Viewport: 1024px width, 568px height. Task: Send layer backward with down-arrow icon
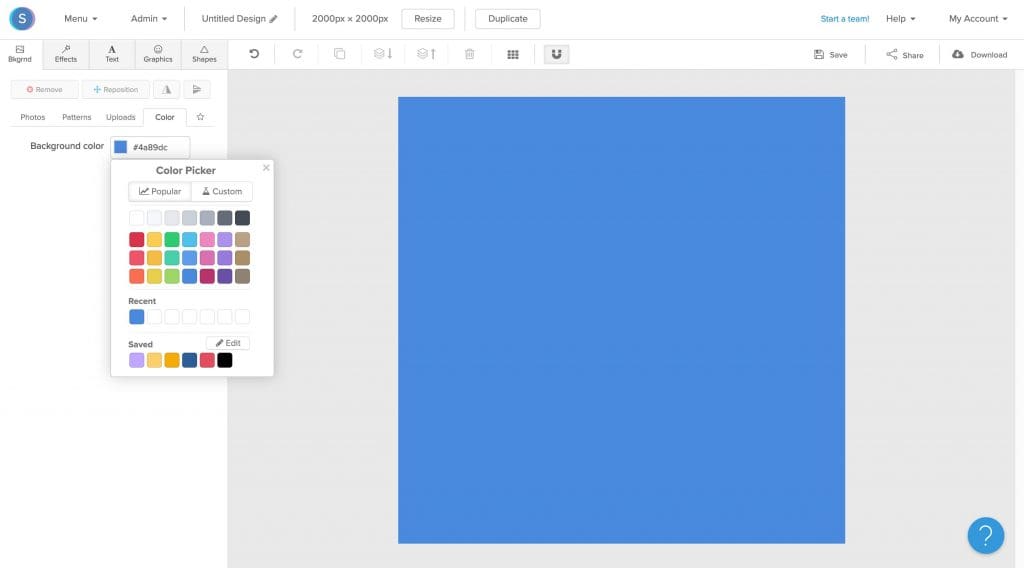pyautogui.click(x=383, y=54)
